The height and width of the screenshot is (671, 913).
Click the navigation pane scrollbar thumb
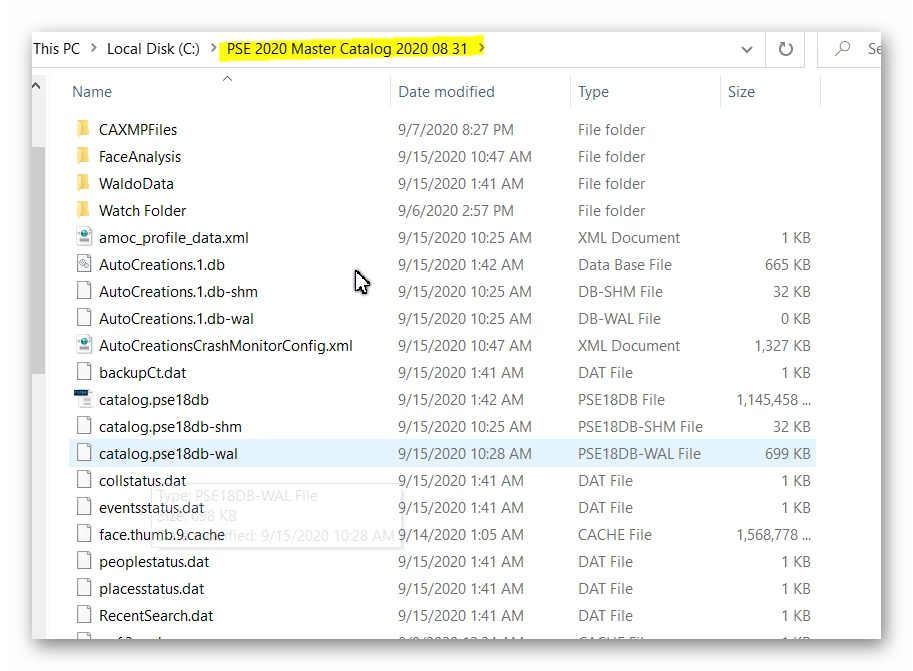[x=38, y=259]
